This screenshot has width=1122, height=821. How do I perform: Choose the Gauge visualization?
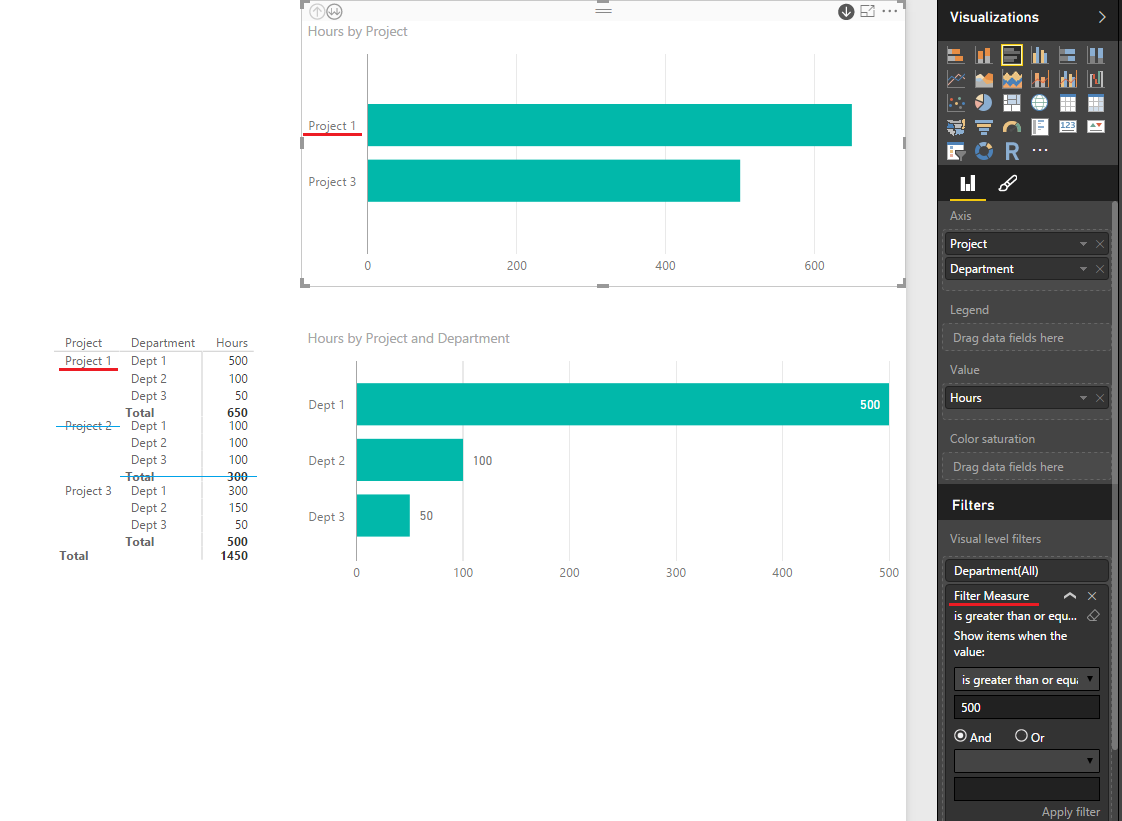(x=1012, y=127)
